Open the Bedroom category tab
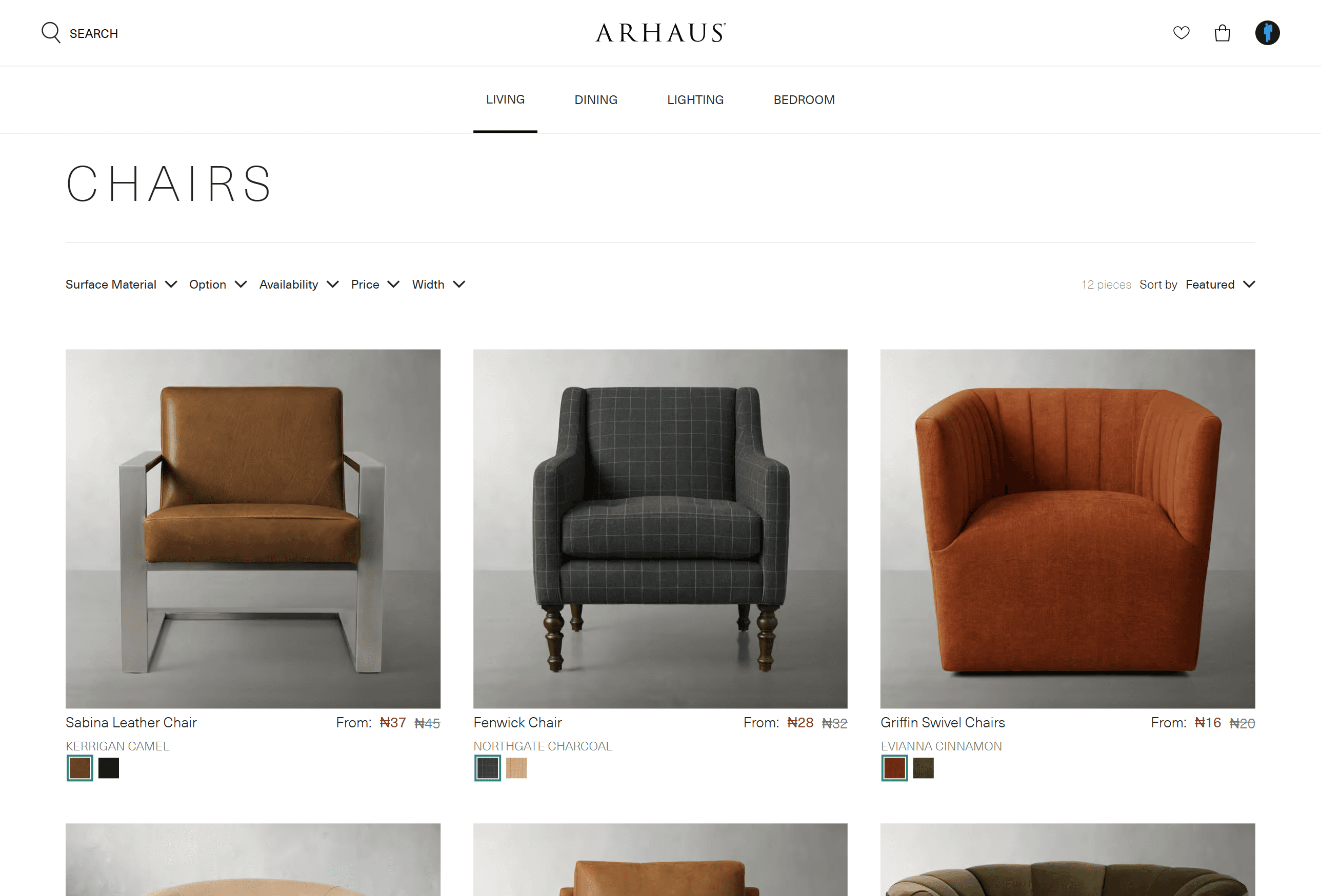 click(804, 100)
